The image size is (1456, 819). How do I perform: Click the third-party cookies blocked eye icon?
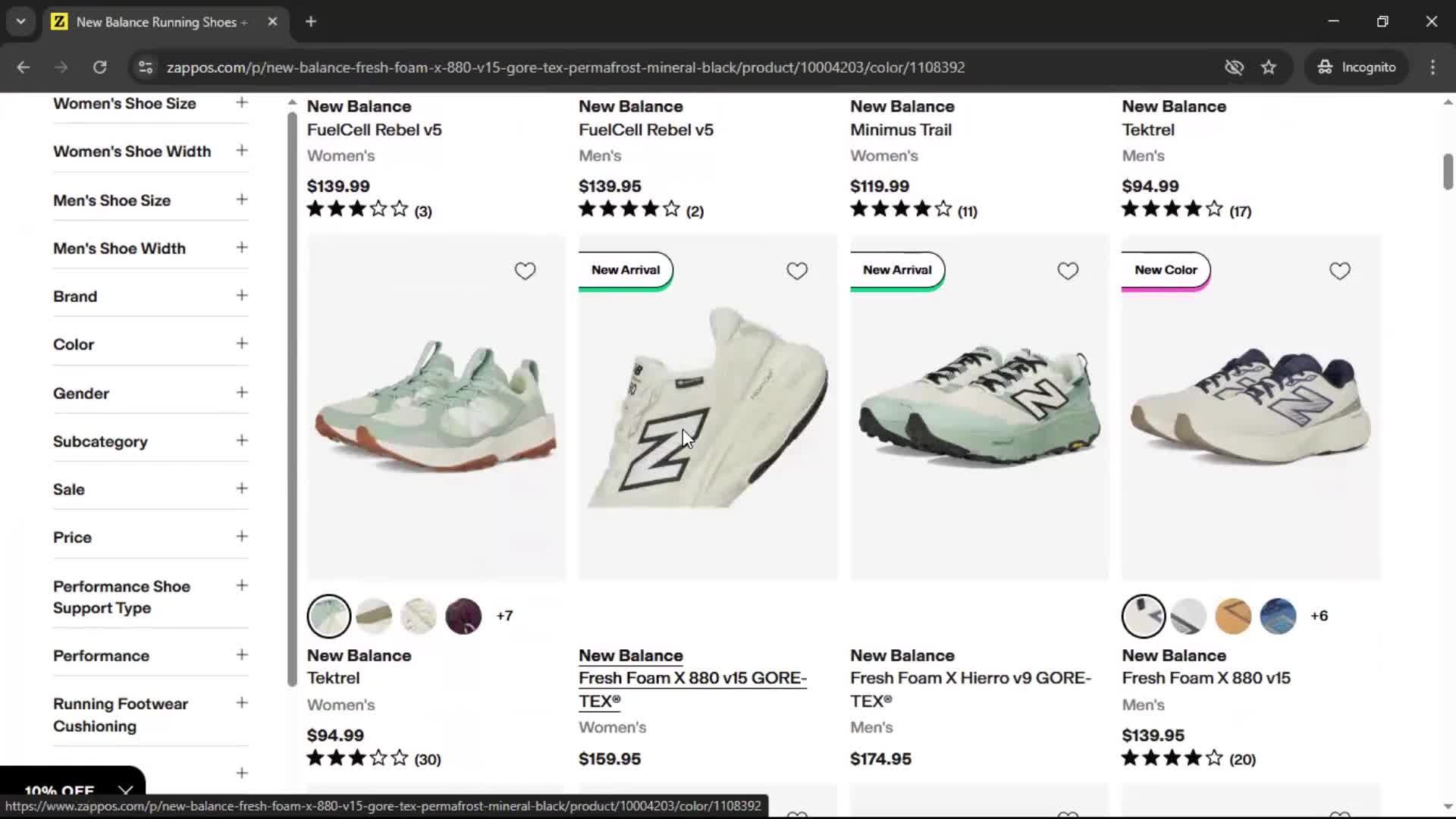click(1234, 67)
